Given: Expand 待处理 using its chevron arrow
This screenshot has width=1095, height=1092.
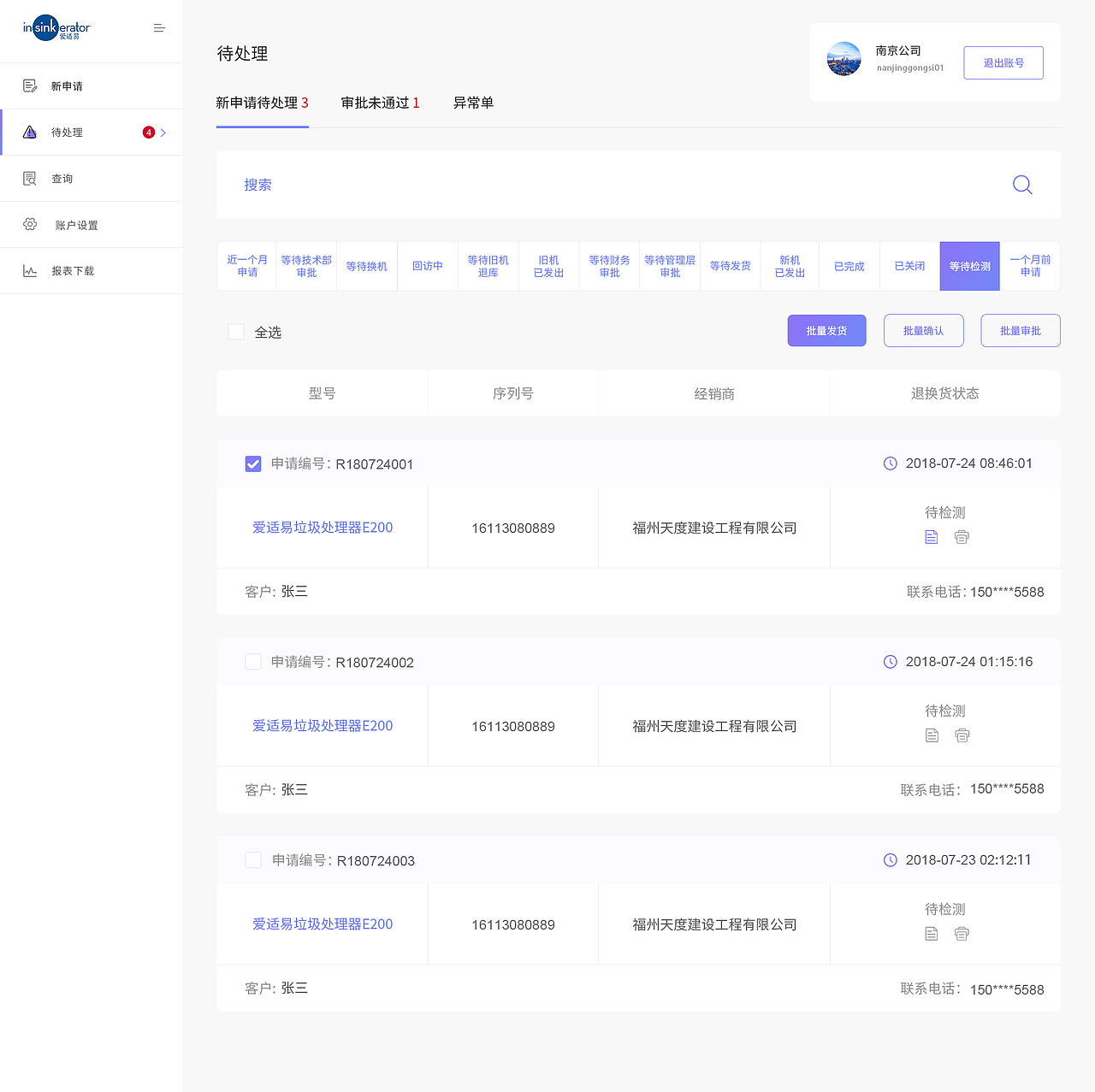Looking at the screenshot, I should 163,133.
